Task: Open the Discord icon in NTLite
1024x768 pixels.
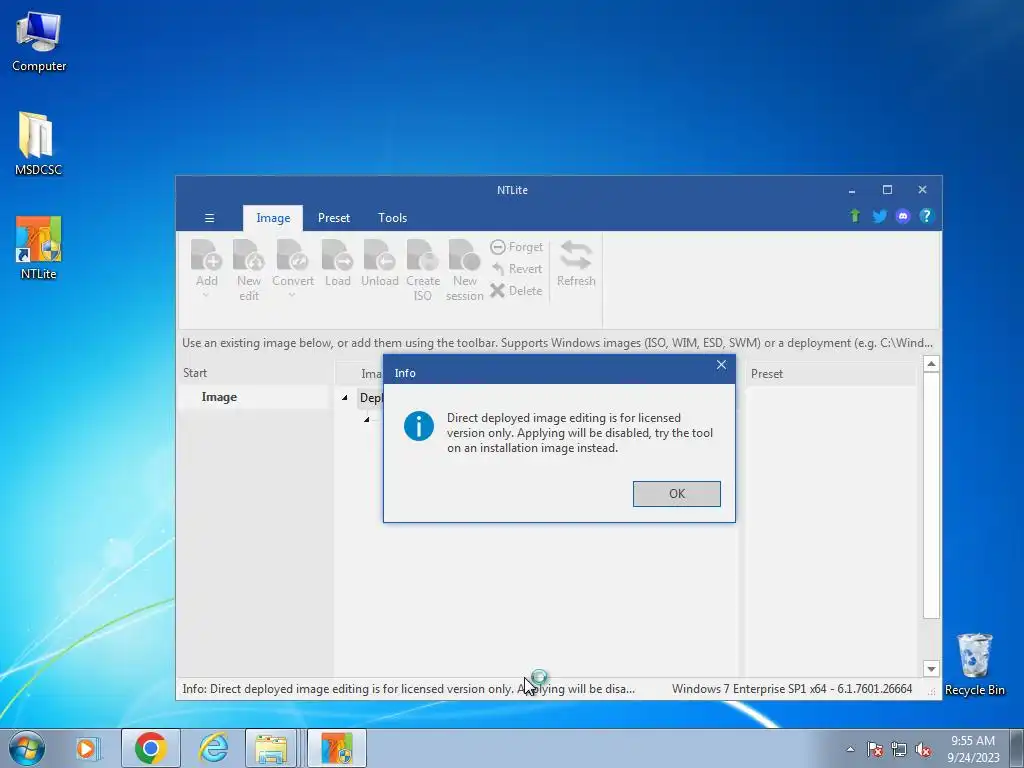Action: (903, 216)
